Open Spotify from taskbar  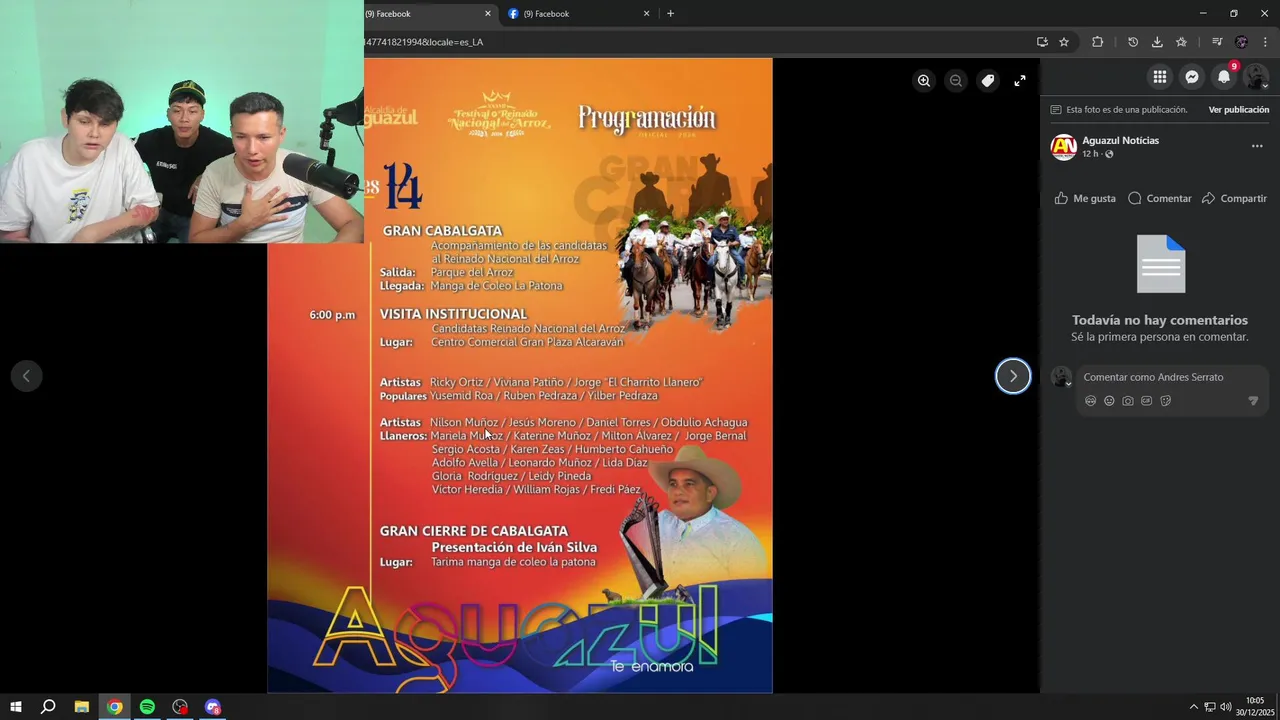[147, 707]
